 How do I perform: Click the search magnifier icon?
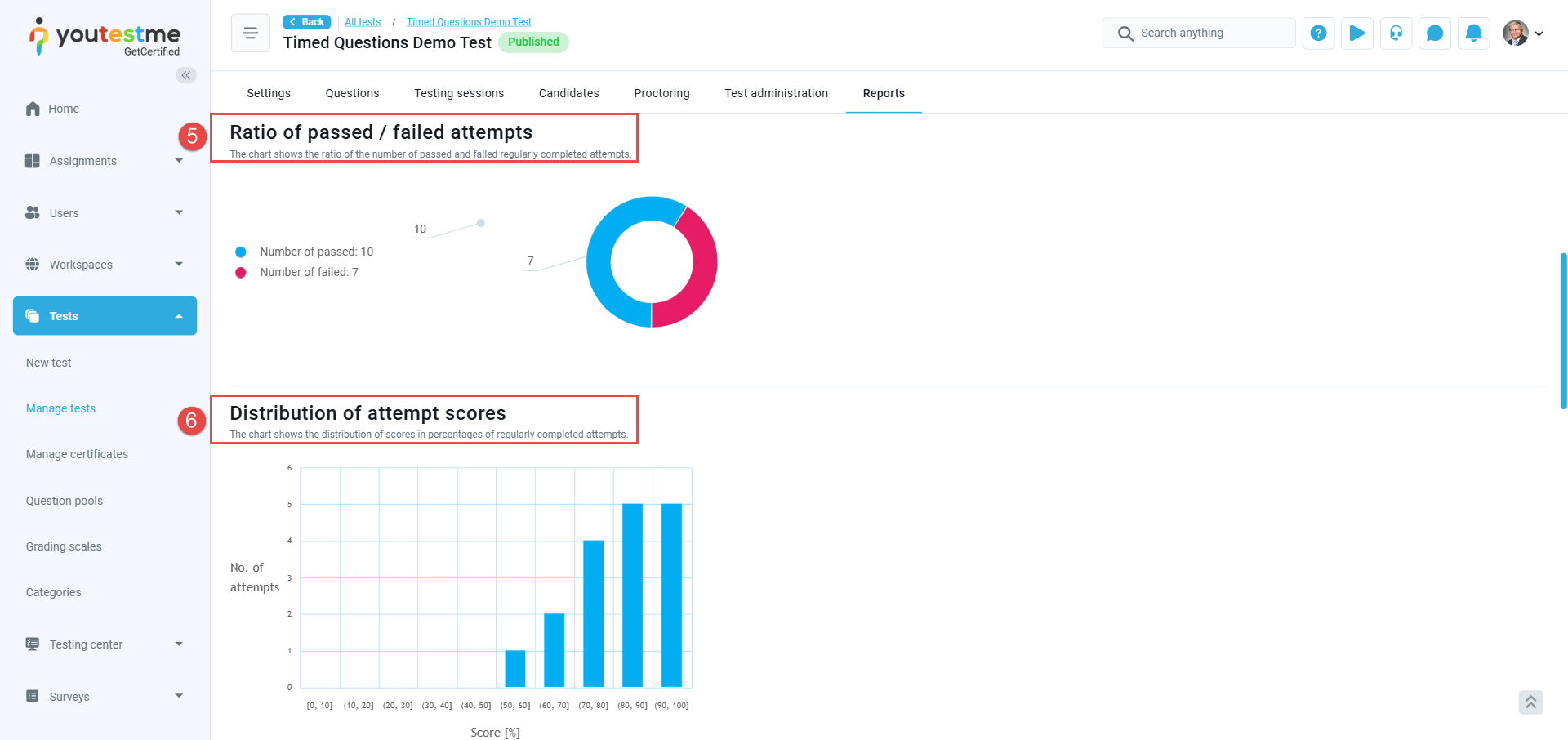tap(1125, 33)
